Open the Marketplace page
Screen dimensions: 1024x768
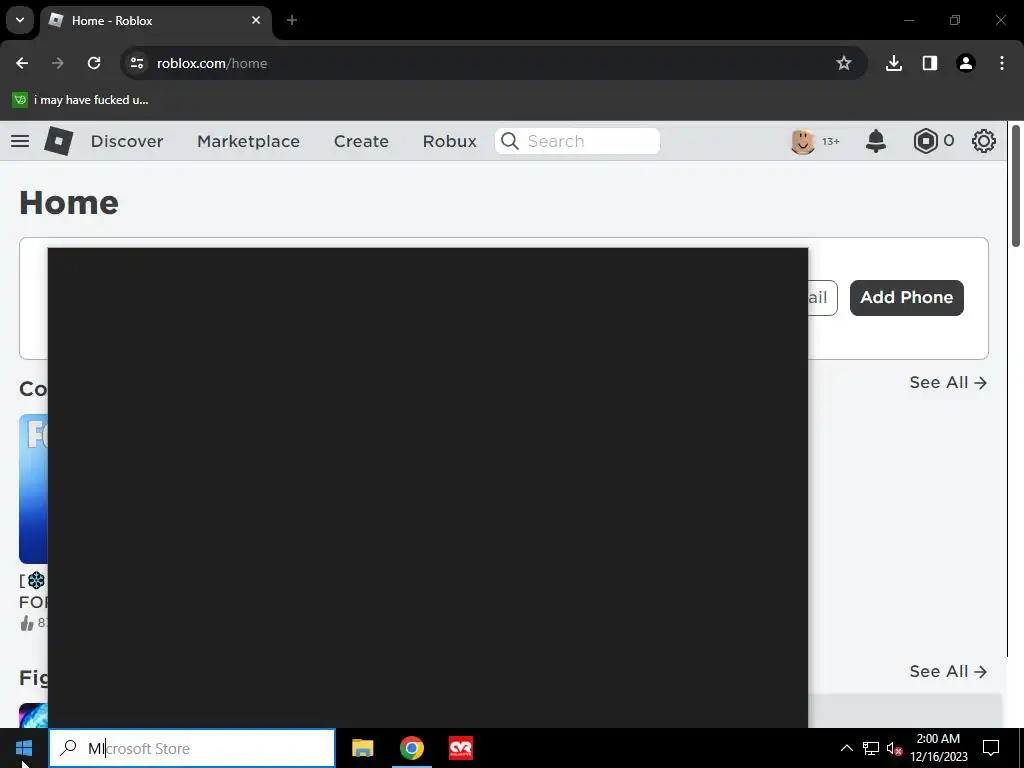pyautogui.click(x=249, y=141)
